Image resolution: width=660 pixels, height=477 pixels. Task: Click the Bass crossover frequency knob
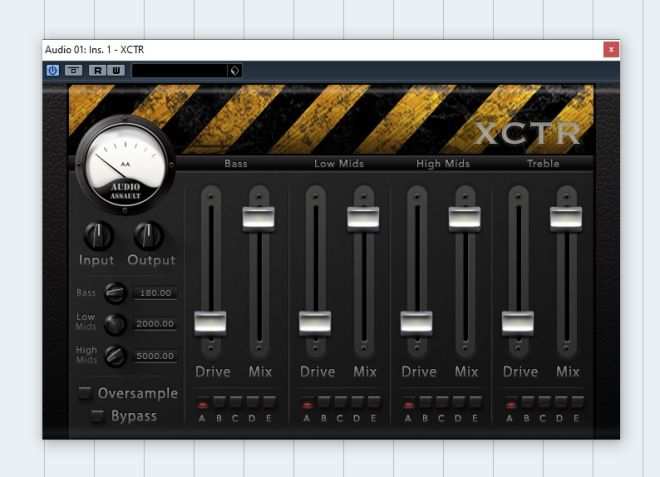click(115, 293)
